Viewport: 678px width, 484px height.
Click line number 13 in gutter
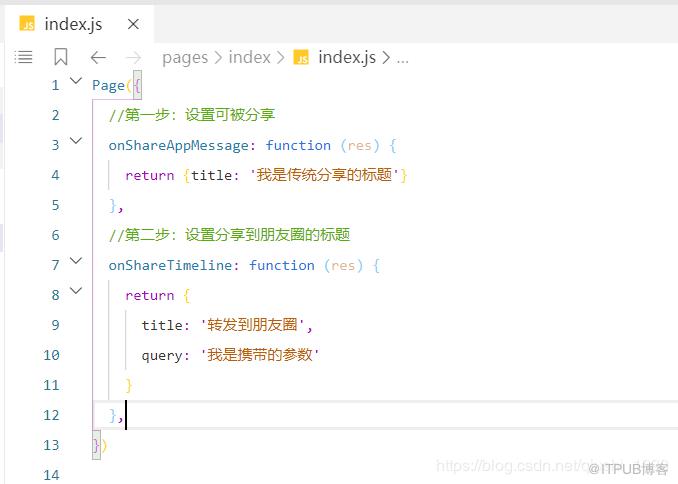point(51,445)
